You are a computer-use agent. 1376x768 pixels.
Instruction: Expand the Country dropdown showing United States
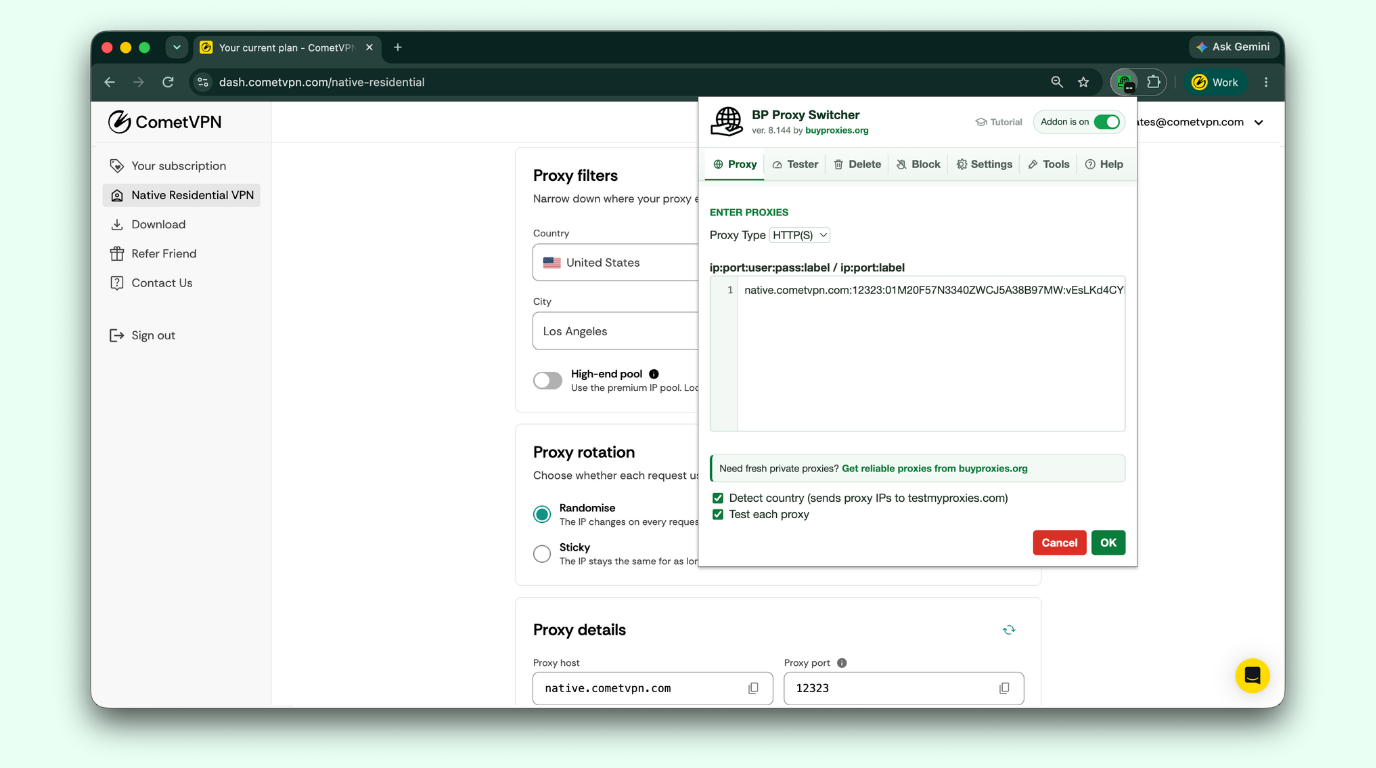coord(616,263)
